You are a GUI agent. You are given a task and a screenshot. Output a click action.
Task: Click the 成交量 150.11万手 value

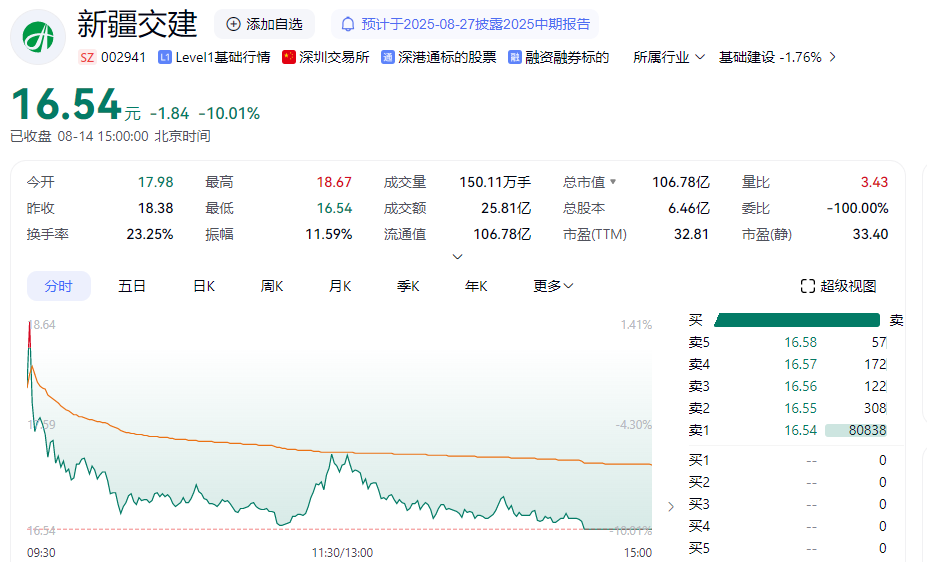point(495,182)
